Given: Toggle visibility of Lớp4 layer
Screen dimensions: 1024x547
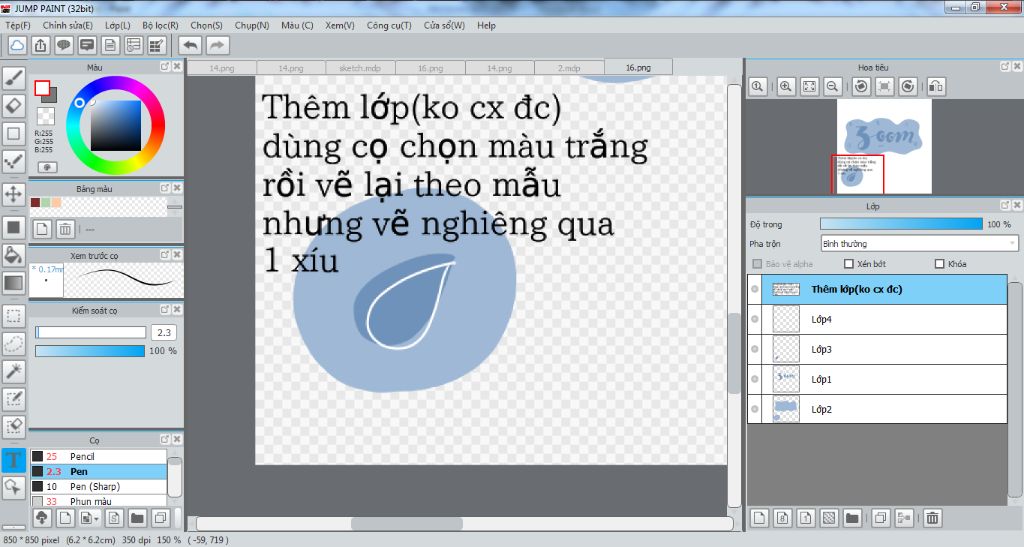Looking at the screenshot, I should click(755, 319).
